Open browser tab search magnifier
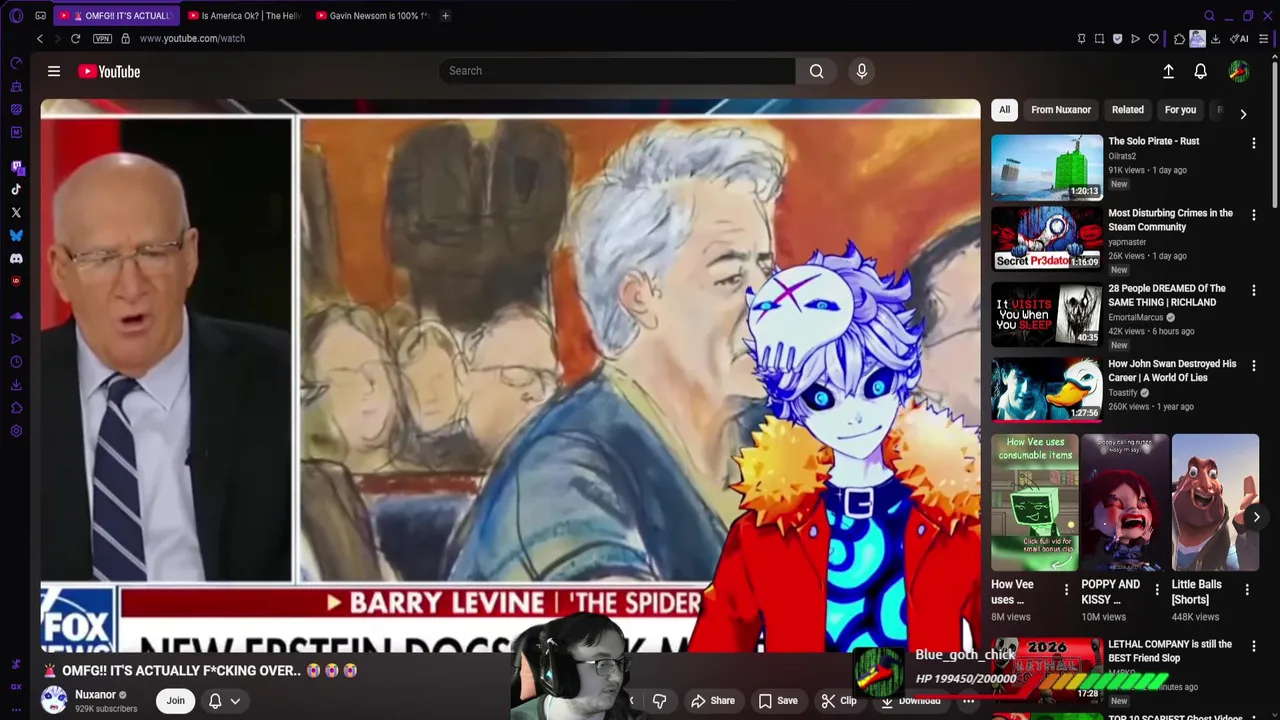The width and height of the screenshot is (1280, 720). (1209, 16)
